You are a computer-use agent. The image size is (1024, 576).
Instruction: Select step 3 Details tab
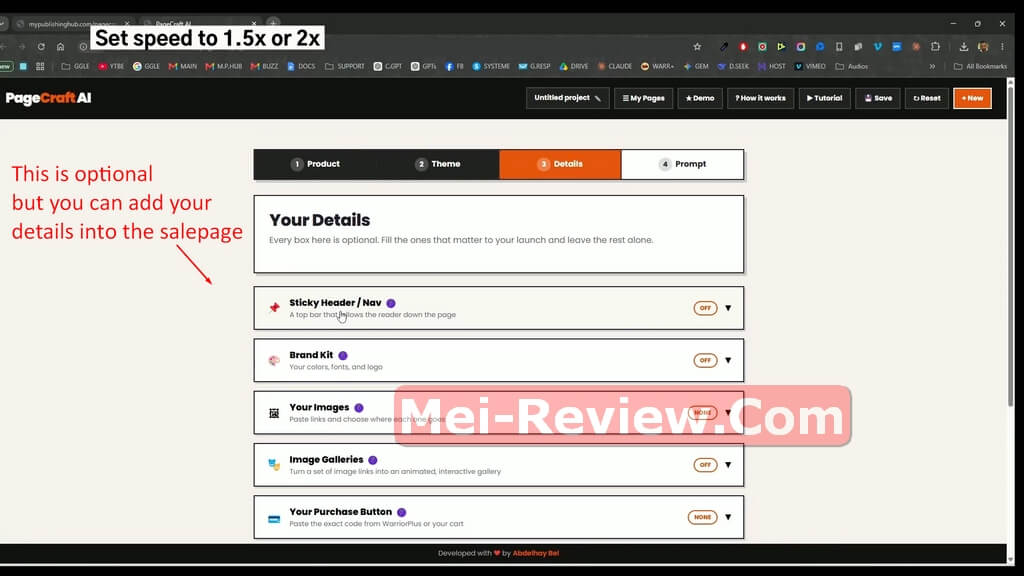coord(560,164)
